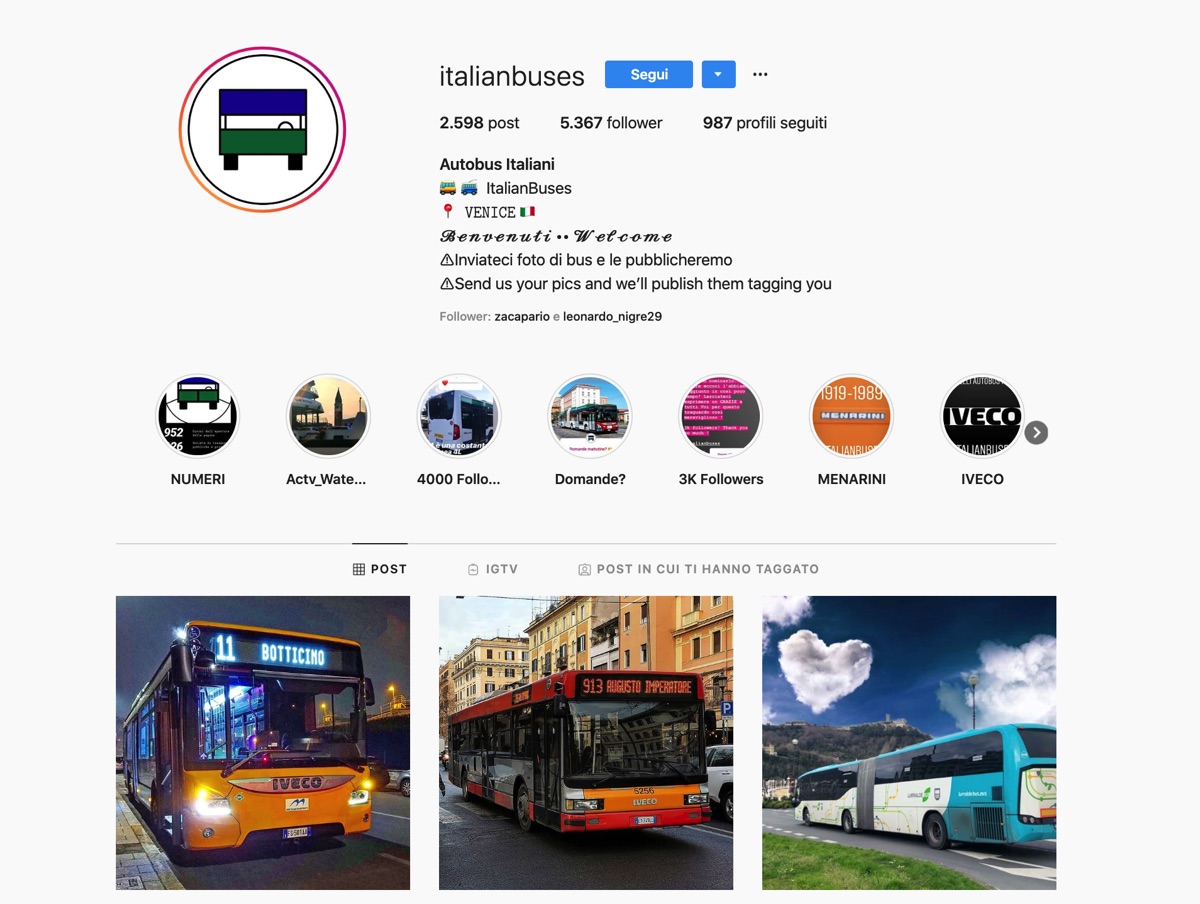View the 5.367 follower list
Image resolution: width=1200 pixels, height=904 pixels.
(x=611, y=123)
